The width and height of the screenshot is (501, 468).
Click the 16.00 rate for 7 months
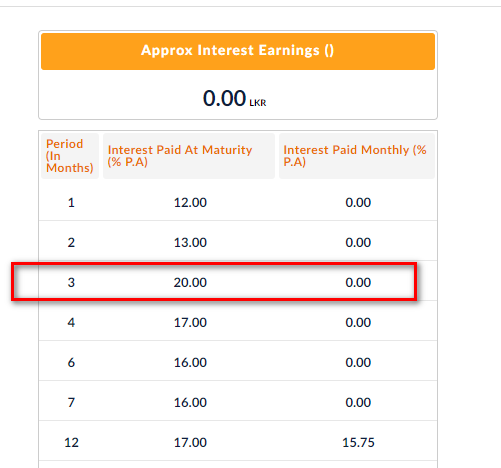click(x=190, y=403)
